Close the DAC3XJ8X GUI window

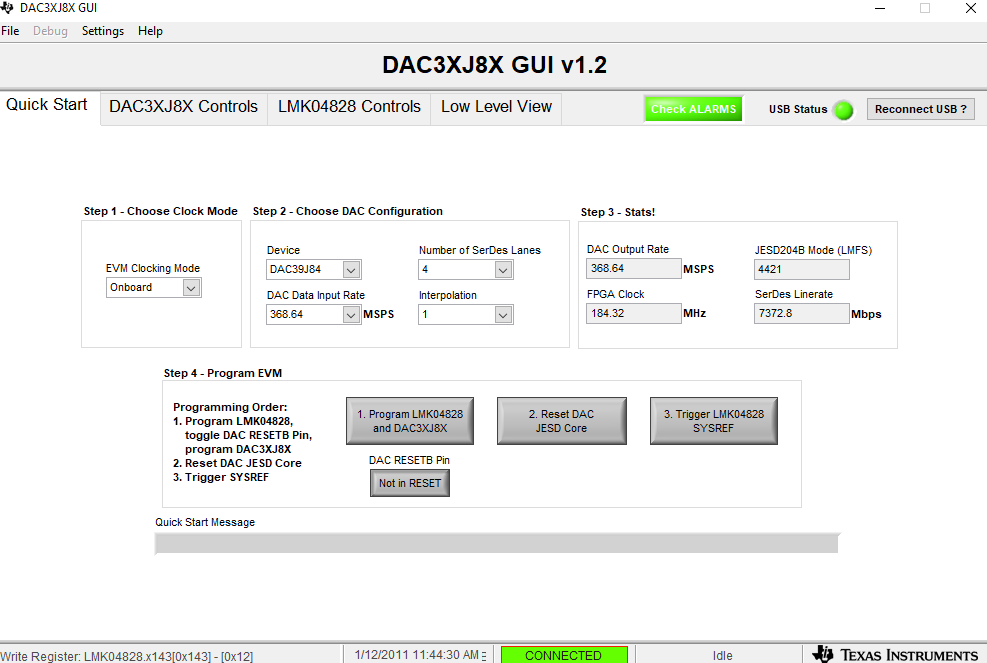pos(971,8)
